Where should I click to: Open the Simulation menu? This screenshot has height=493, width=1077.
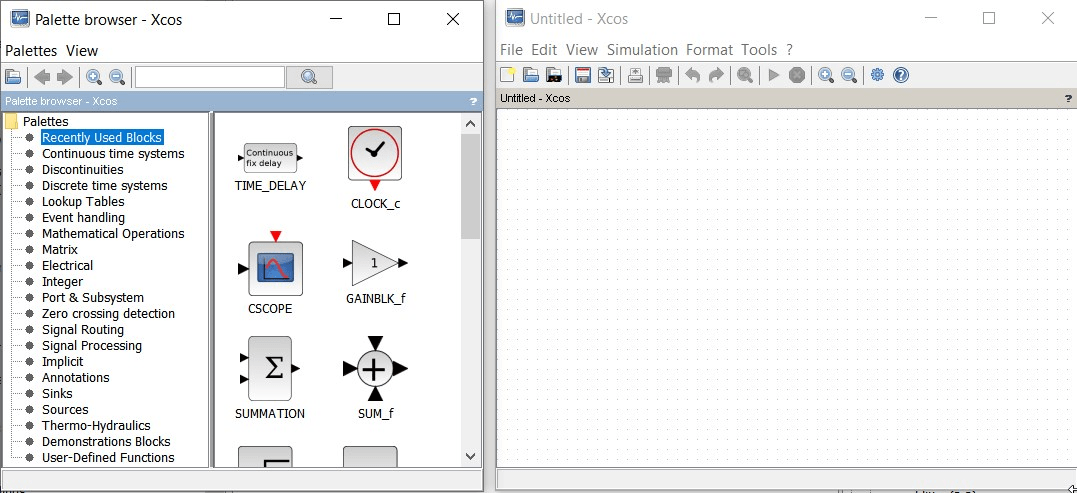point(642,50)
